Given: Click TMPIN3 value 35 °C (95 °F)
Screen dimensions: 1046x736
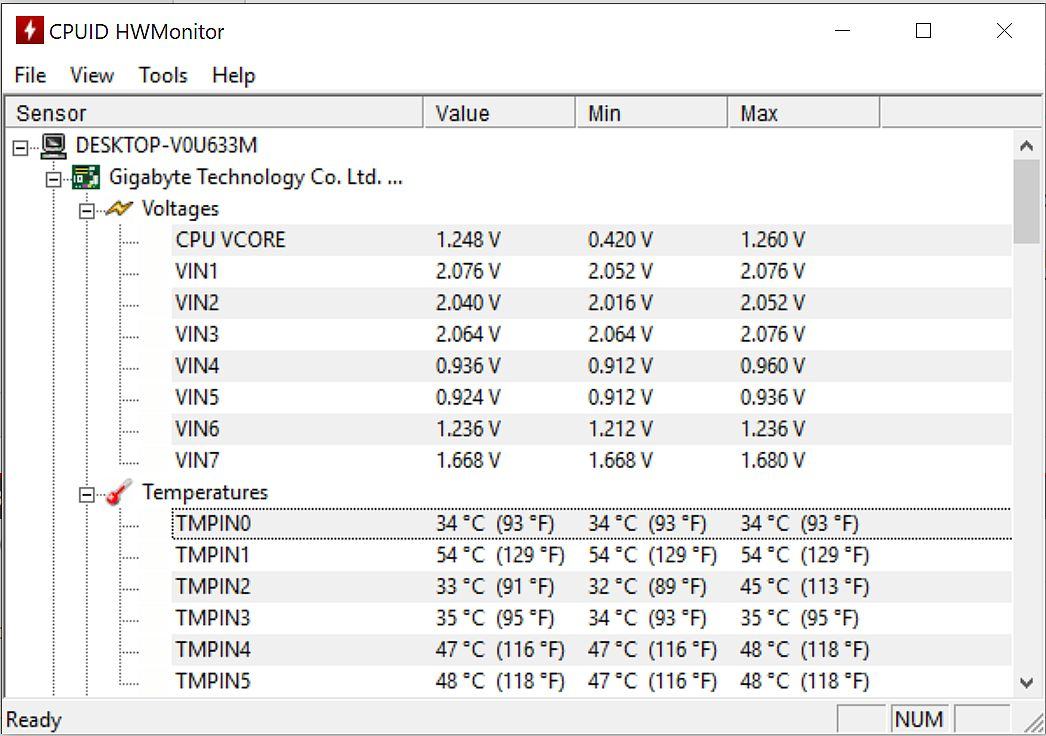Looking at the screenshot, I should pos(495,619).
